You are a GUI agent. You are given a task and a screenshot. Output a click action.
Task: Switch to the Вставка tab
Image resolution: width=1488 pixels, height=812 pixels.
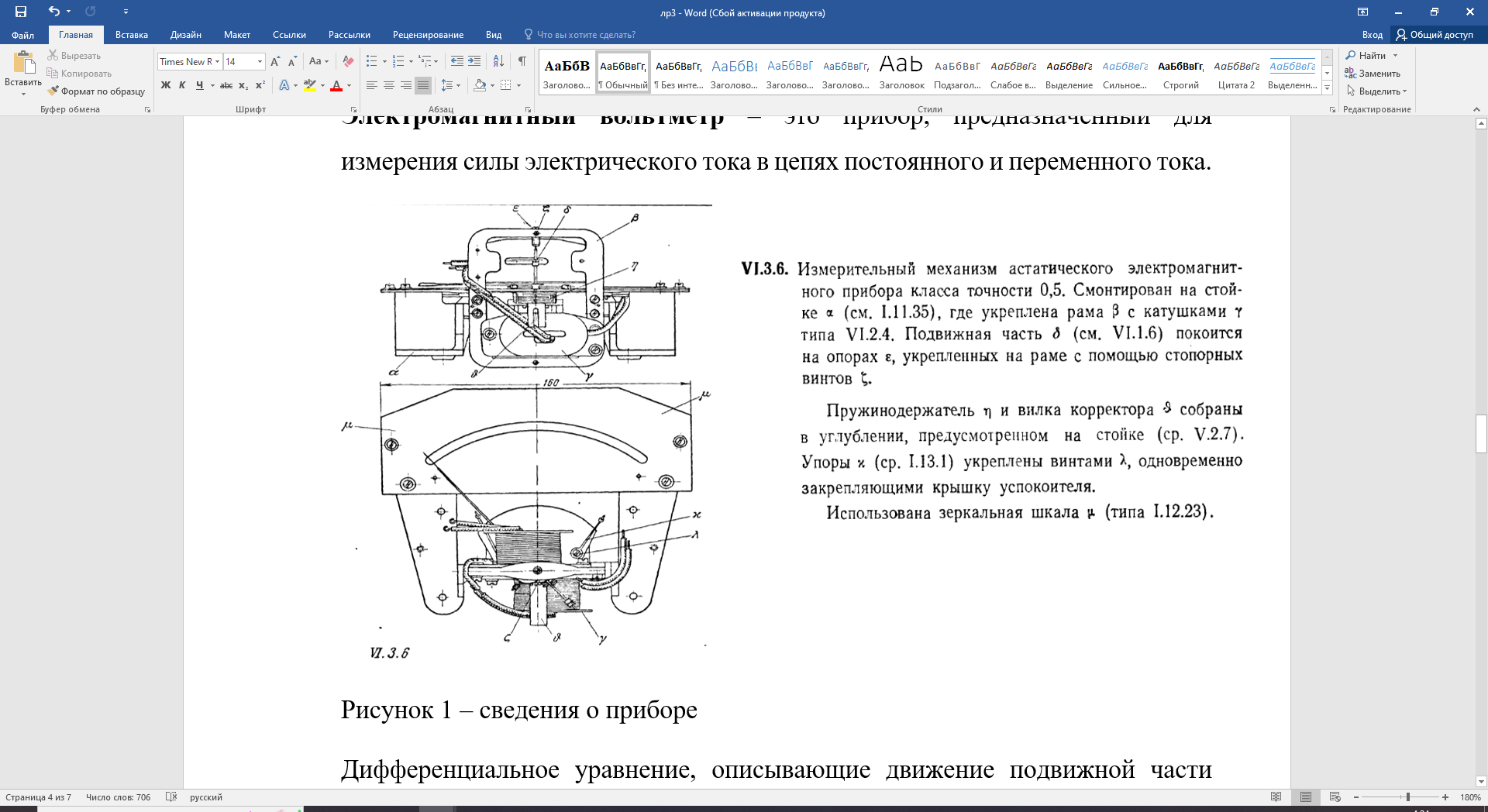click(x=132, y=35)
